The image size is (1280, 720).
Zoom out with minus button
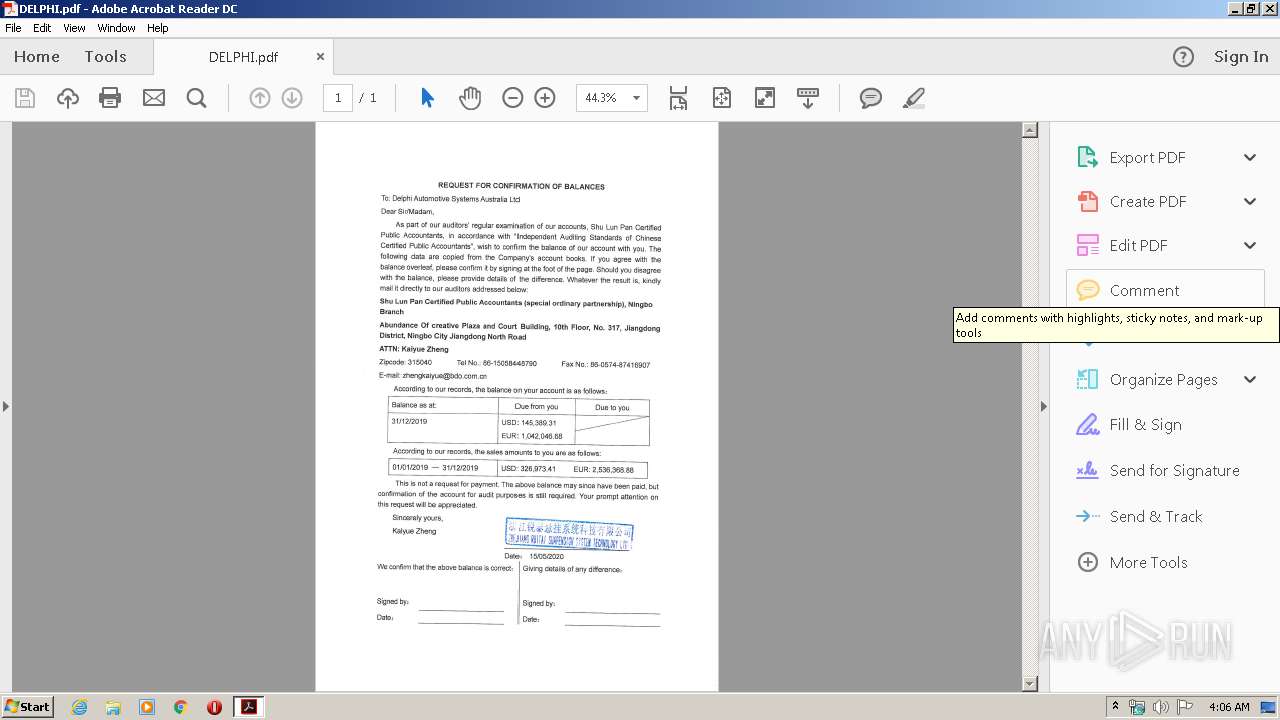click(x=513, y=98)
